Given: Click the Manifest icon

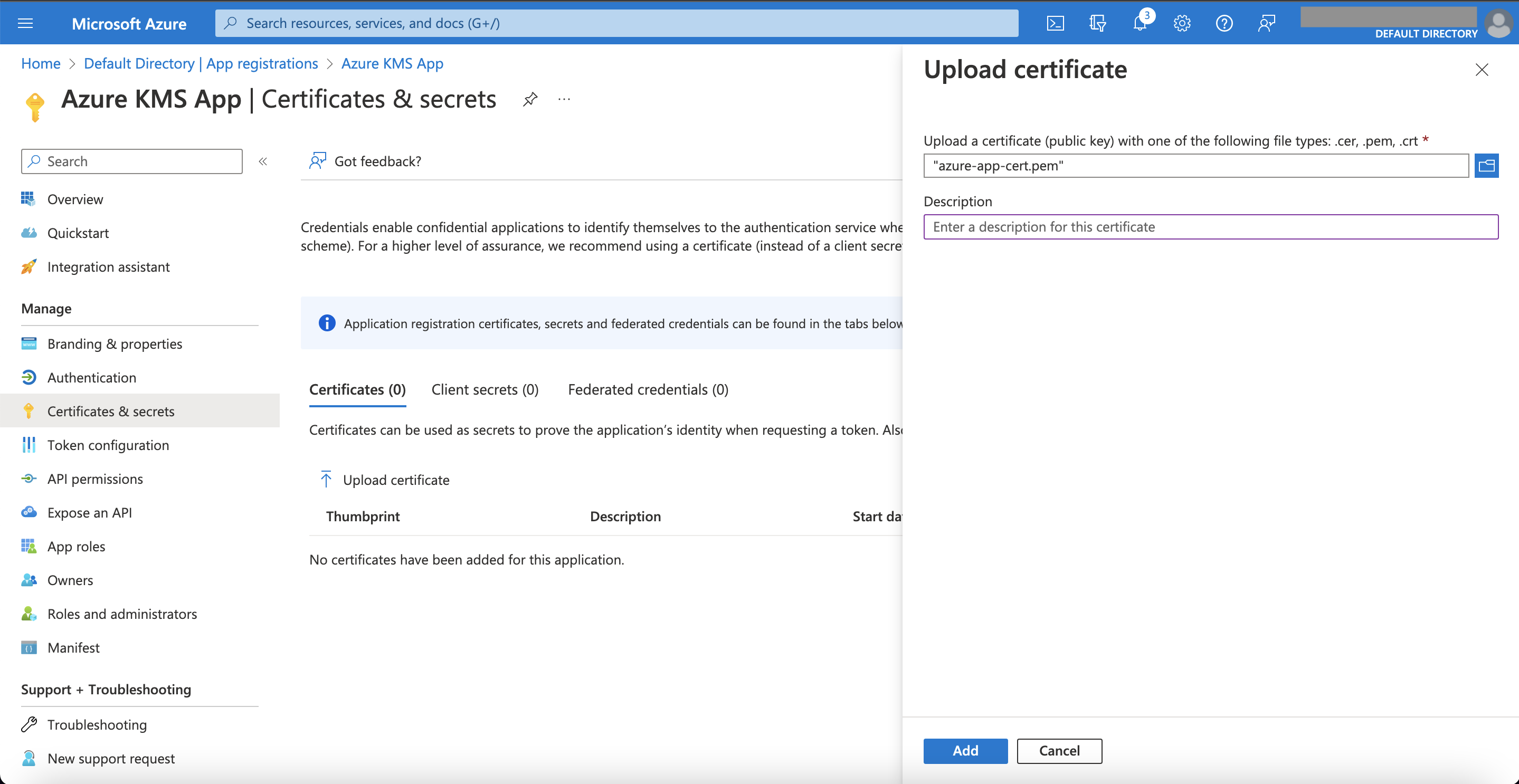Looking at the screenshot, I should pyautogui.click(x=29, y=647).
